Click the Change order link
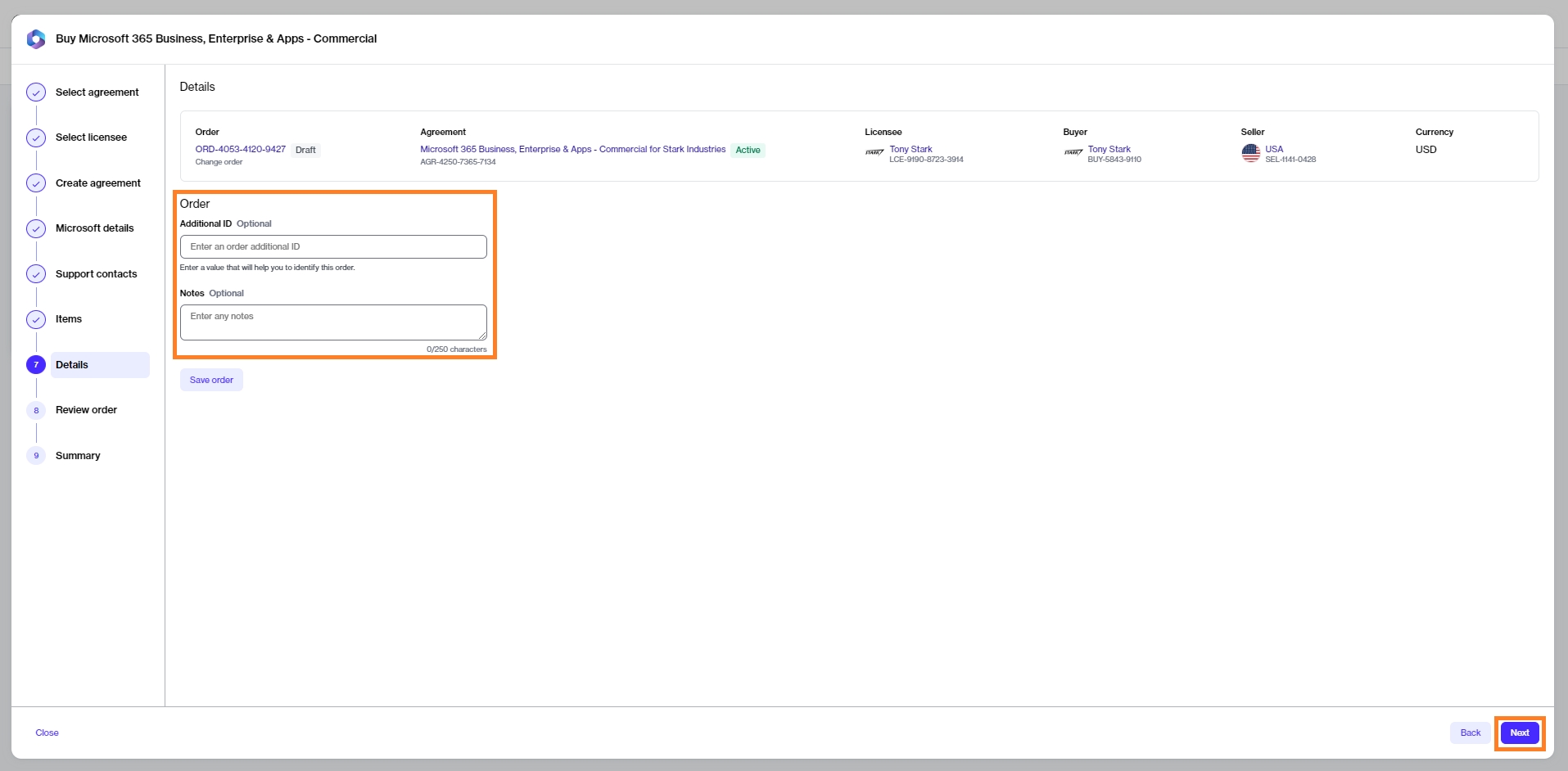 click(219, 162)
